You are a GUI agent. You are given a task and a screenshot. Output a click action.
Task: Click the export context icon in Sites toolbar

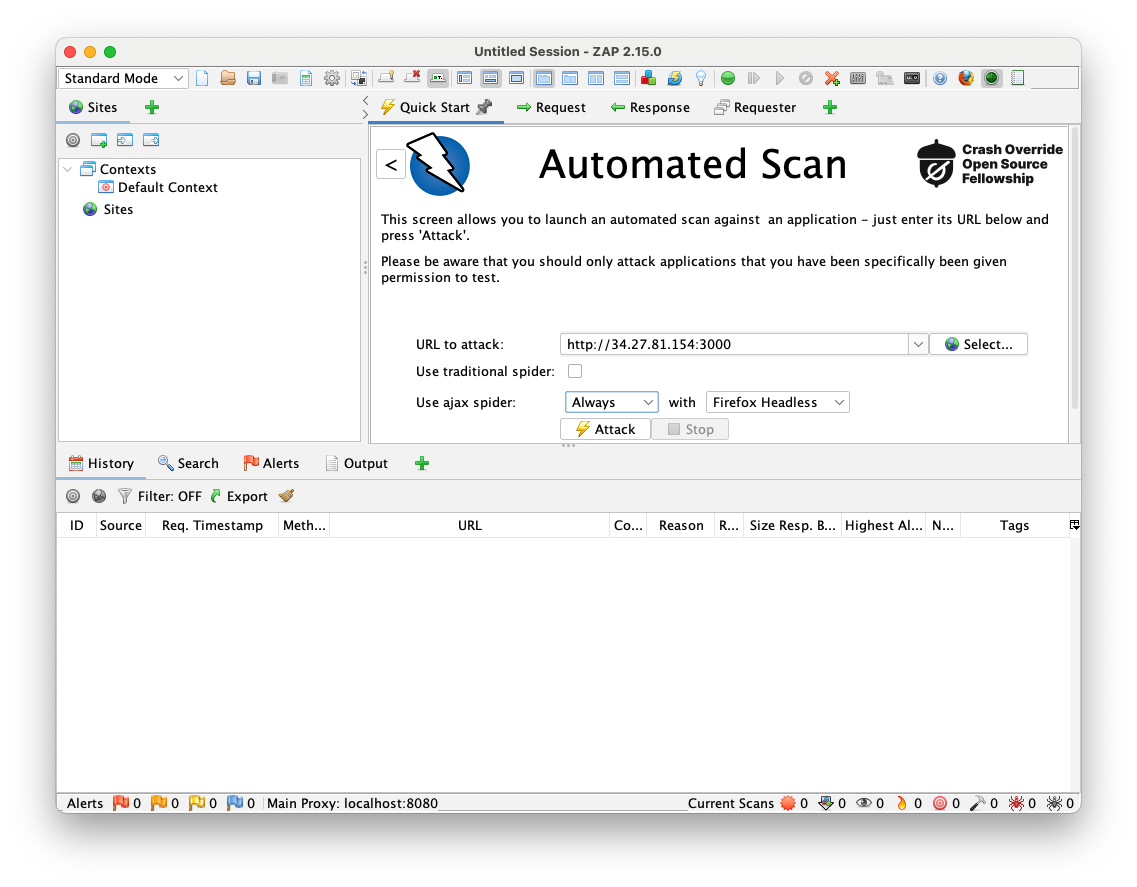click(151, 140)
